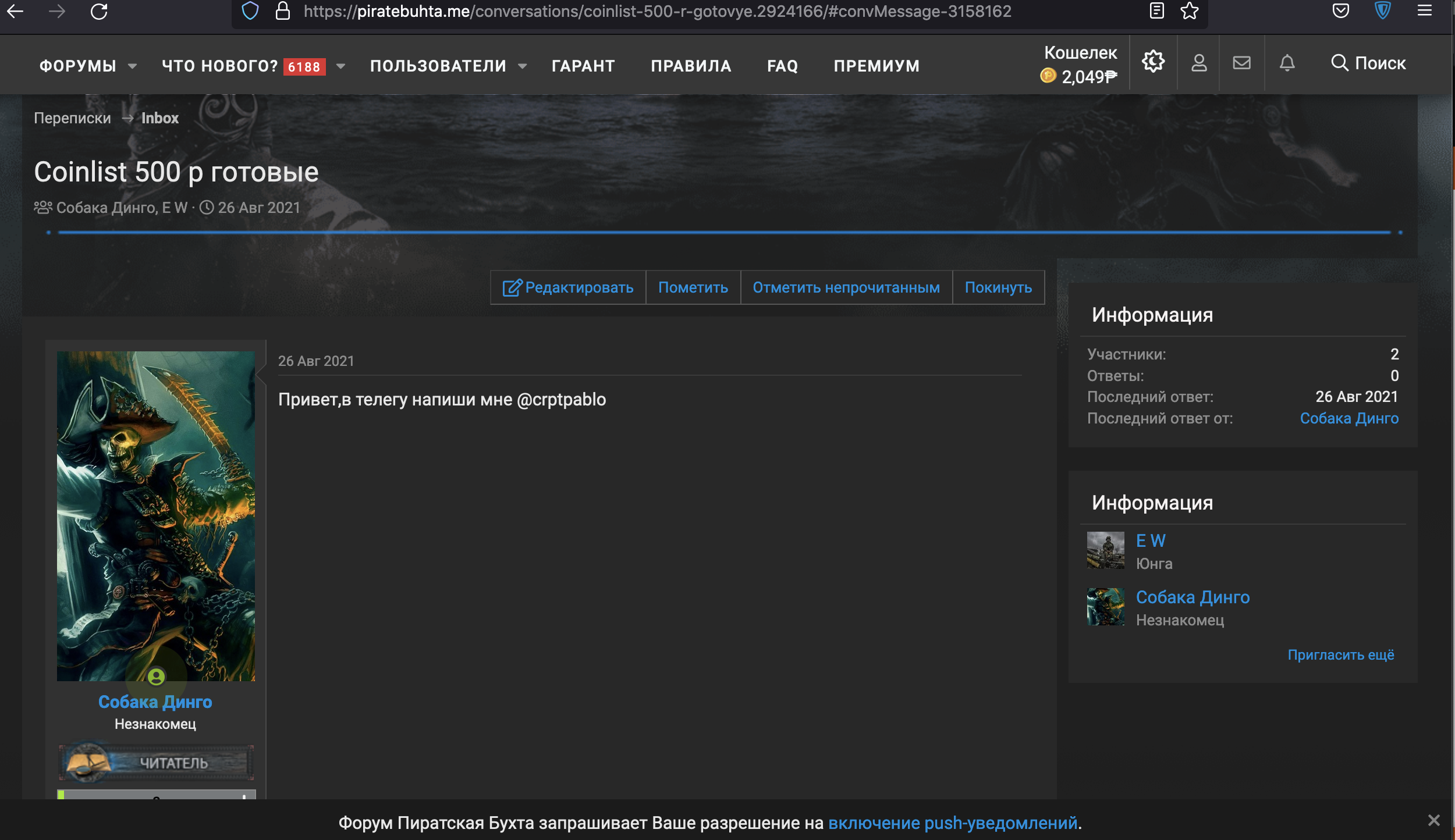
Task: Open the conversations envelope icon
Action: tap(1242, 63)
